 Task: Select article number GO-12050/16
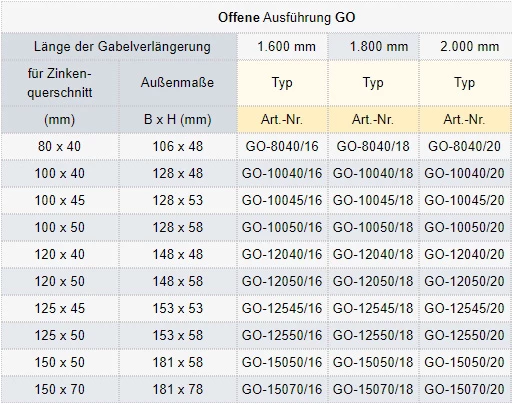point(282,281)
